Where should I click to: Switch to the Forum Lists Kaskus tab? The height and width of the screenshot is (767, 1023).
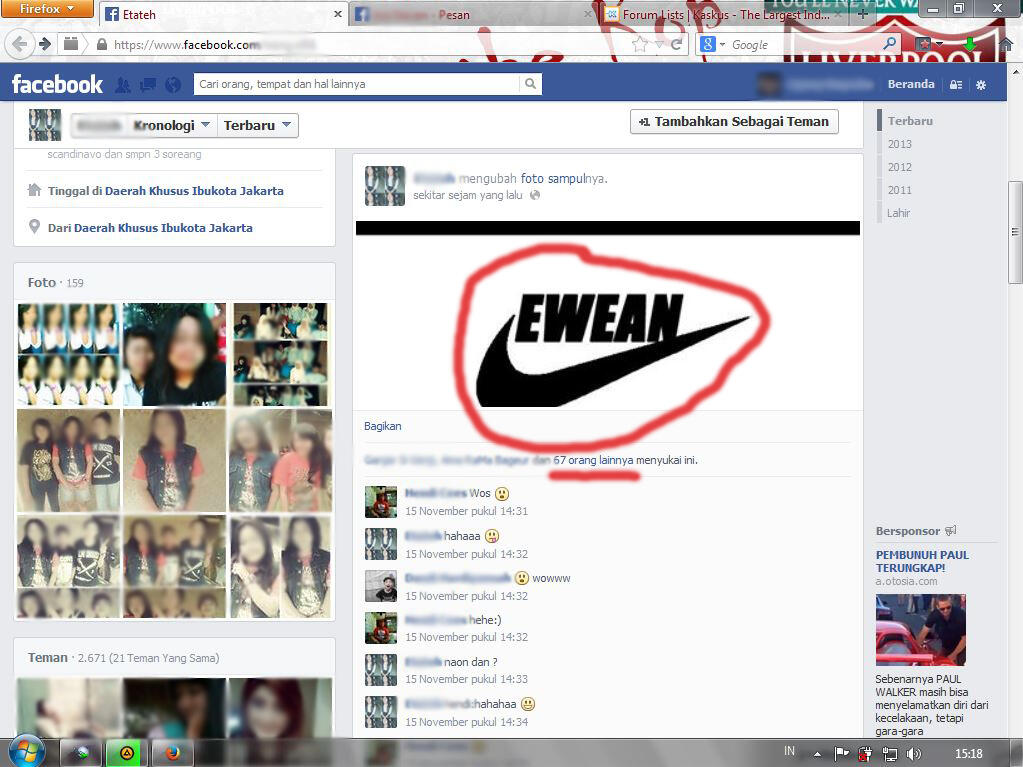coord(724,14)
